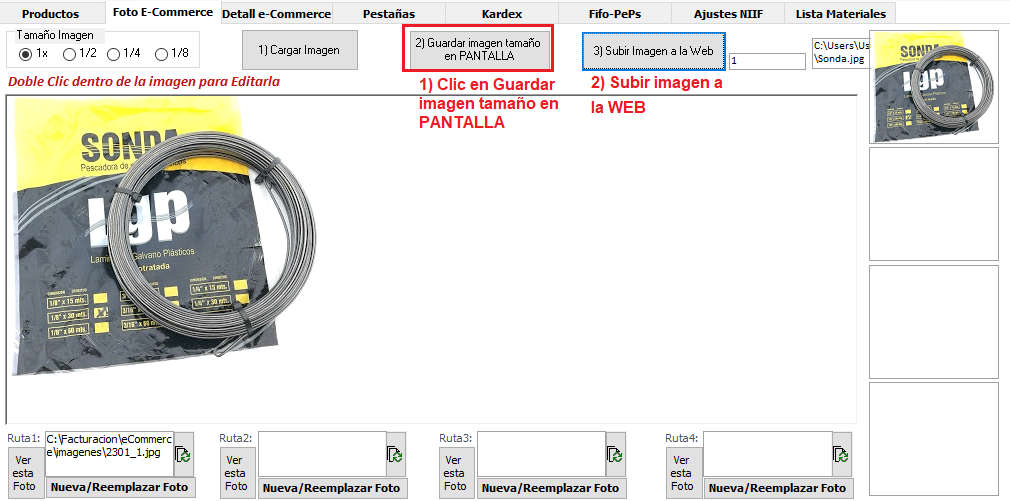This screenshot has height=501, width=1010.
Task: Click the refresh file icon beside Ruta4
Action: click(x=842, y=454)
